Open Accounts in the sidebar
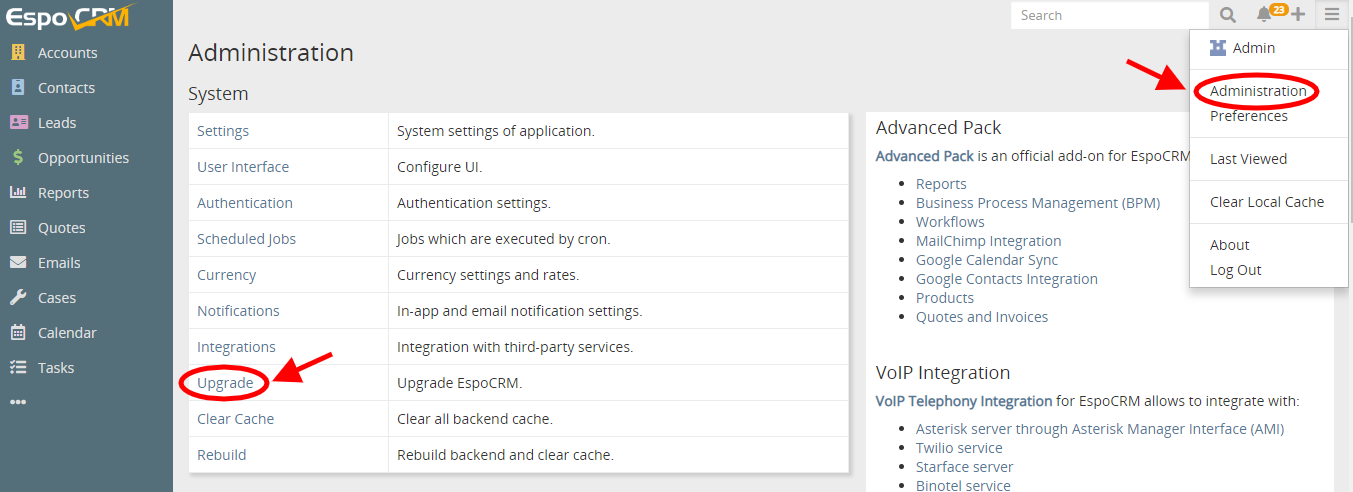 [x=68, y=53]
